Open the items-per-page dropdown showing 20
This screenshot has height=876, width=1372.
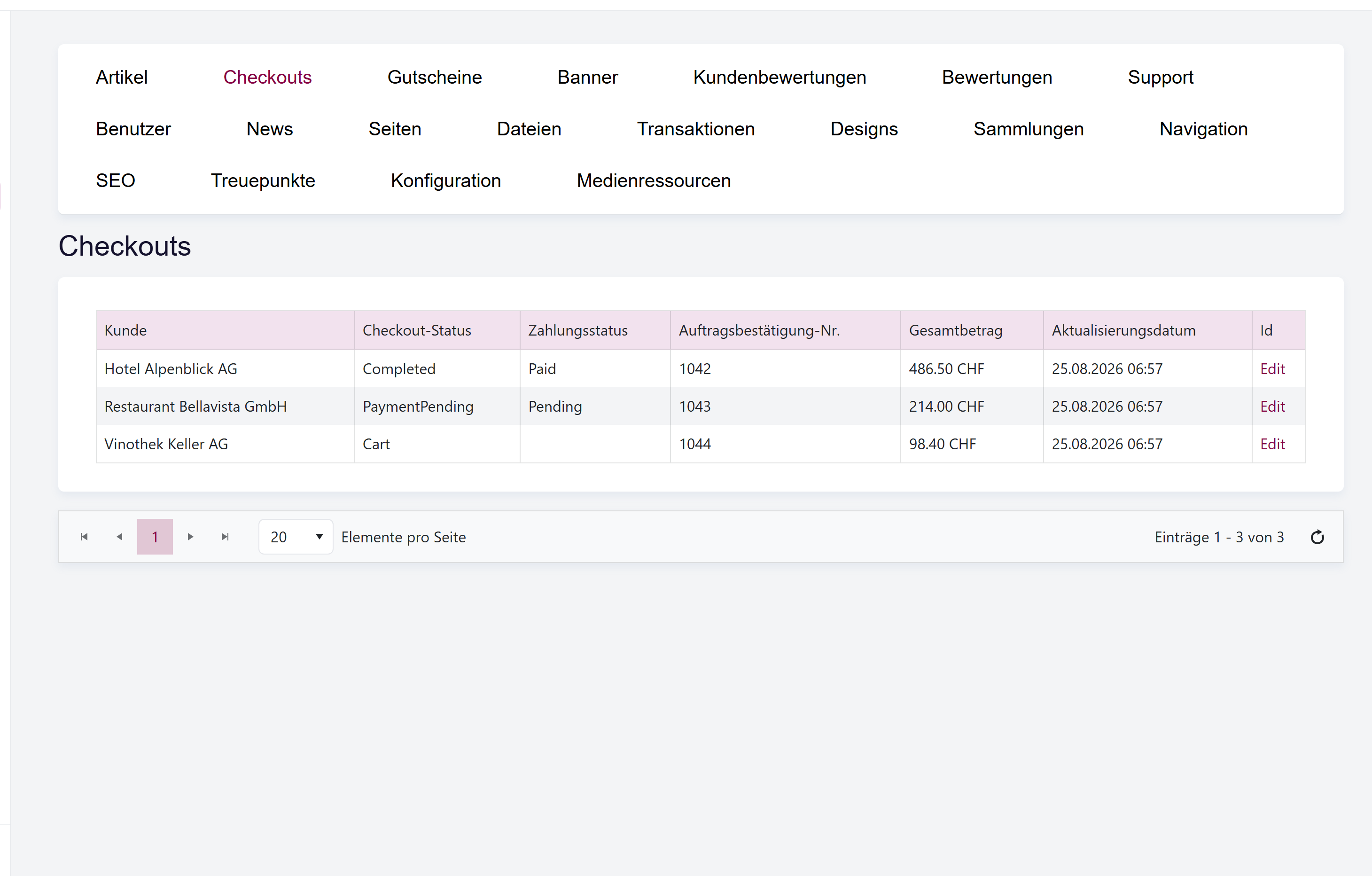(x=296, y=537)
